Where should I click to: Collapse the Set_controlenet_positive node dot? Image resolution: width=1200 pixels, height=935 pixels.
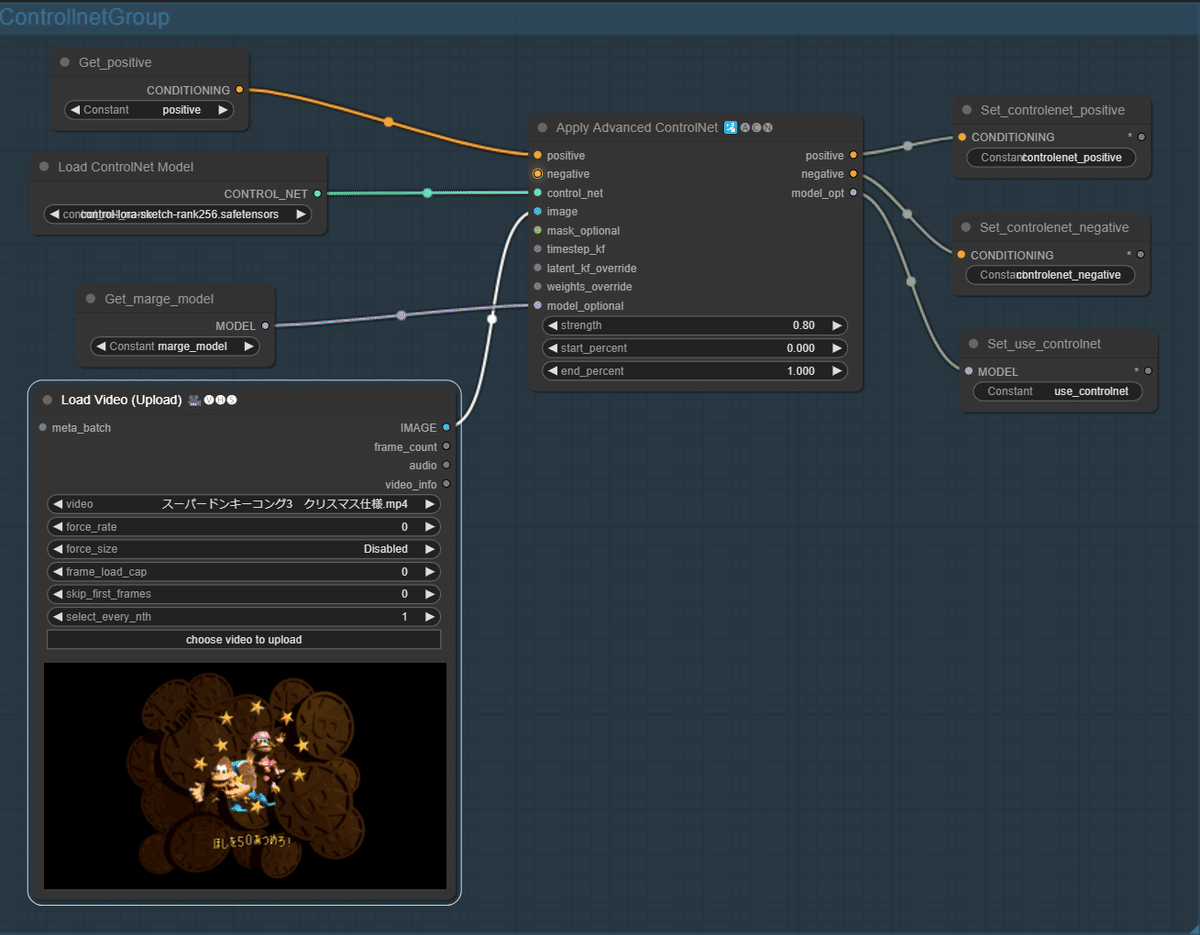(x=966, y=111)
